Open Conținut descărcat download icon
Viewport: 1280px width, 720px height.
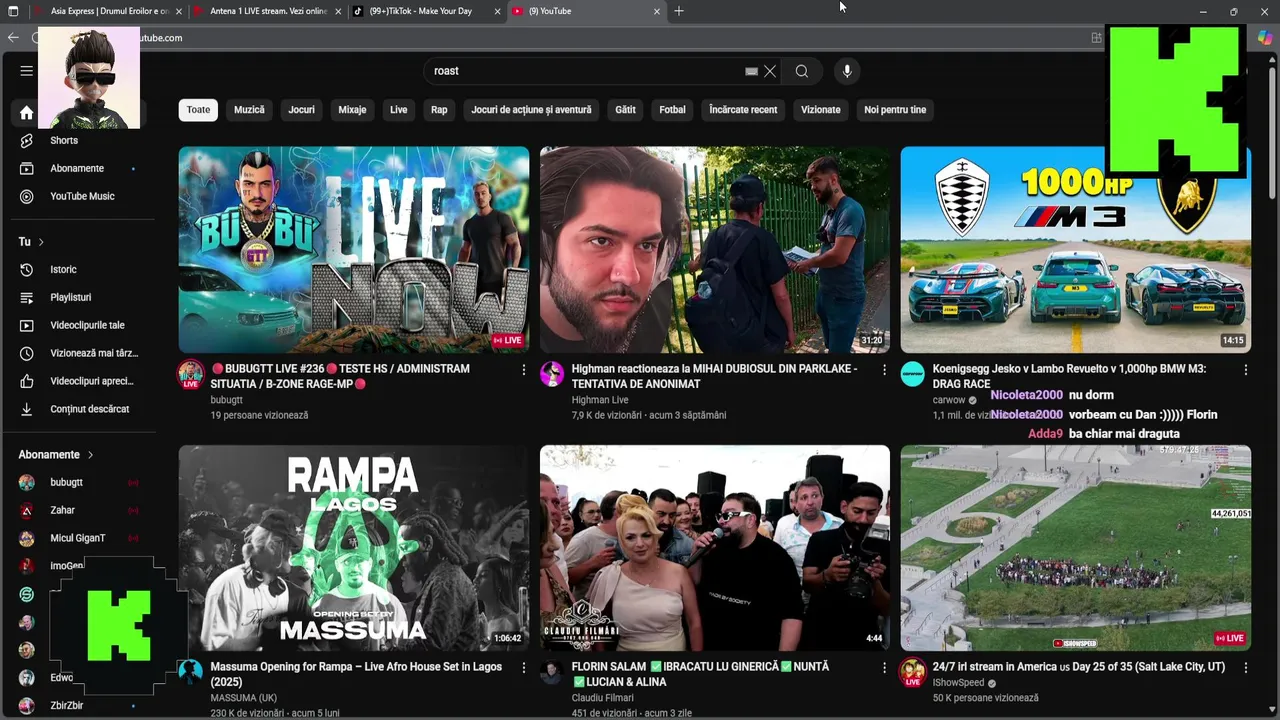coord(27,409)
